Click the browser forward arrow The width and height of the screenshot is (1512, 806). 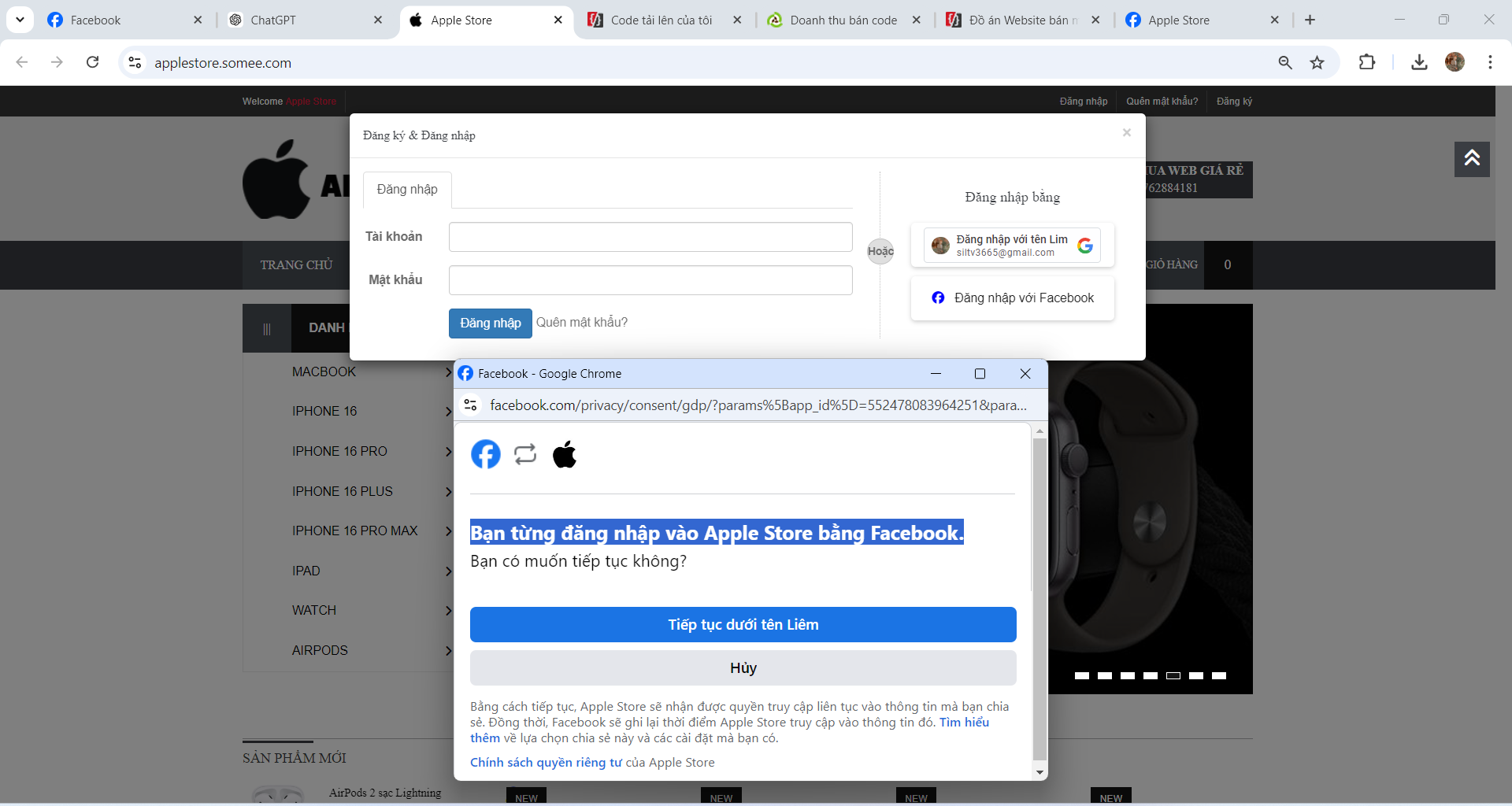57,62
